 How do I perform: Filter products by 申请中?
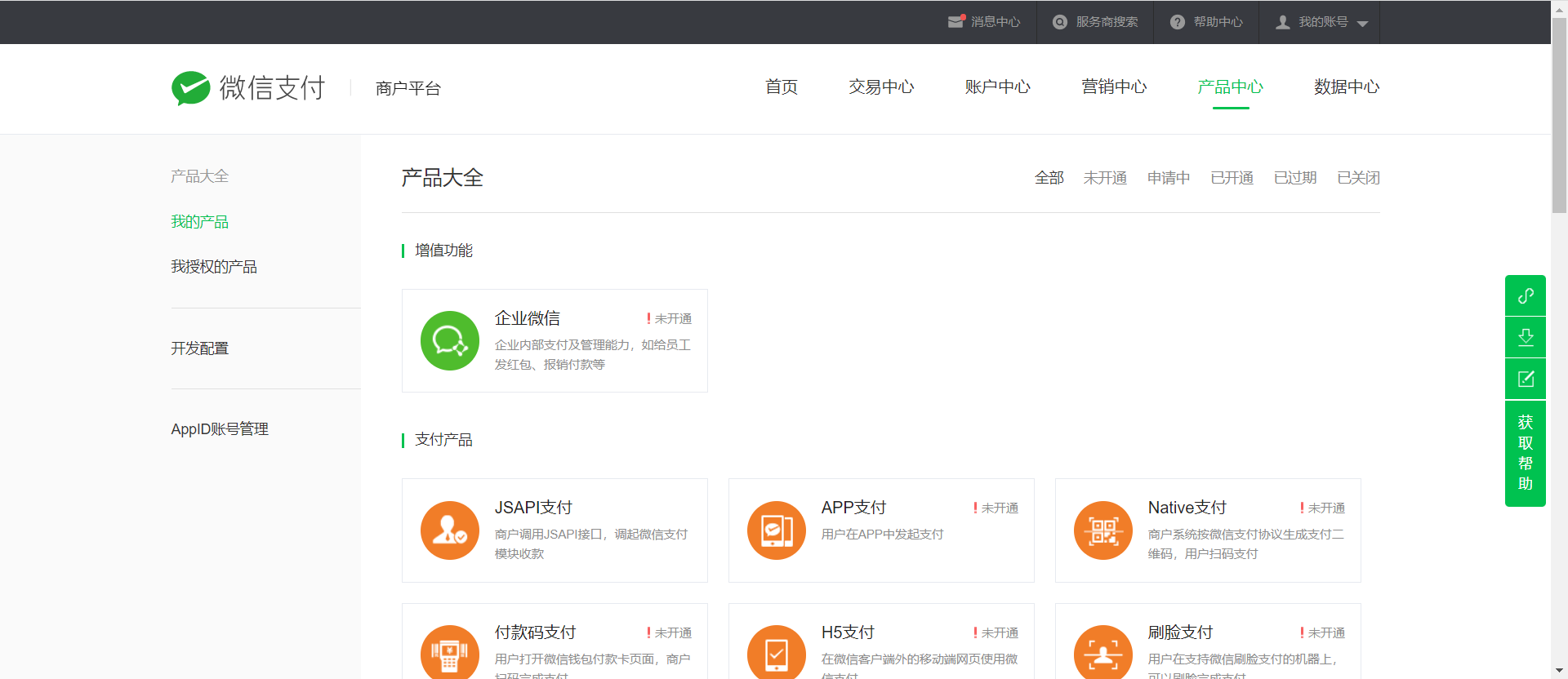1169,178
